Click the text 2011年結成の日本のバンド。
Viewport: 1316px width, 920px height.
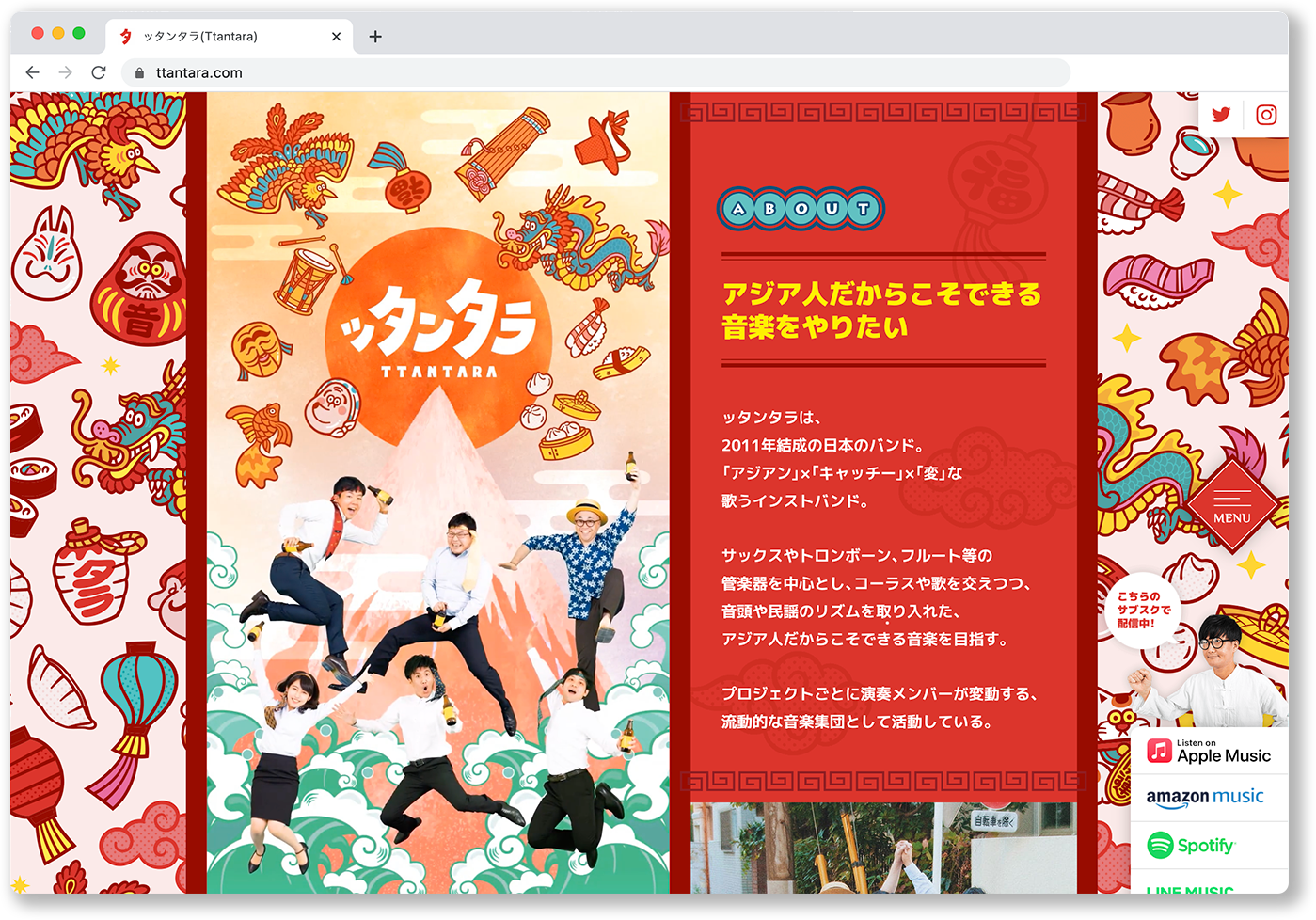coord(823,445)
